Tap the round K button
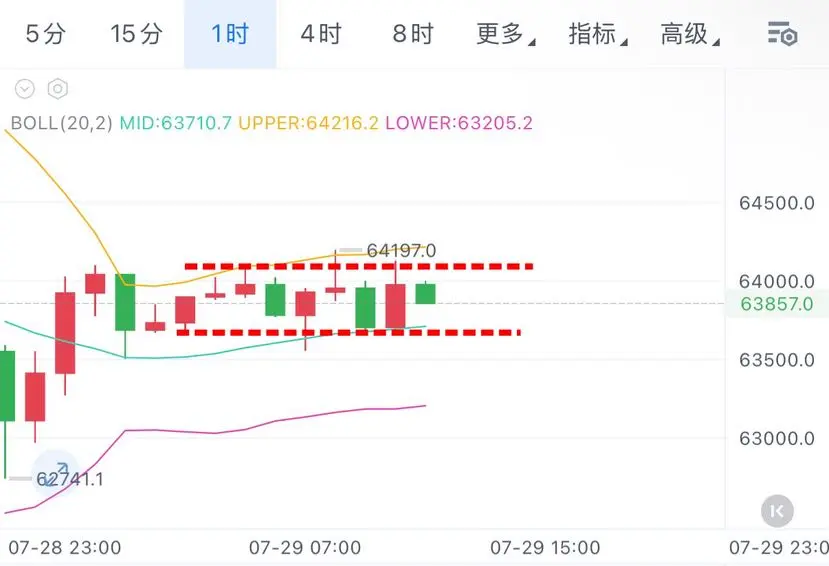 (x=777, y=511)
